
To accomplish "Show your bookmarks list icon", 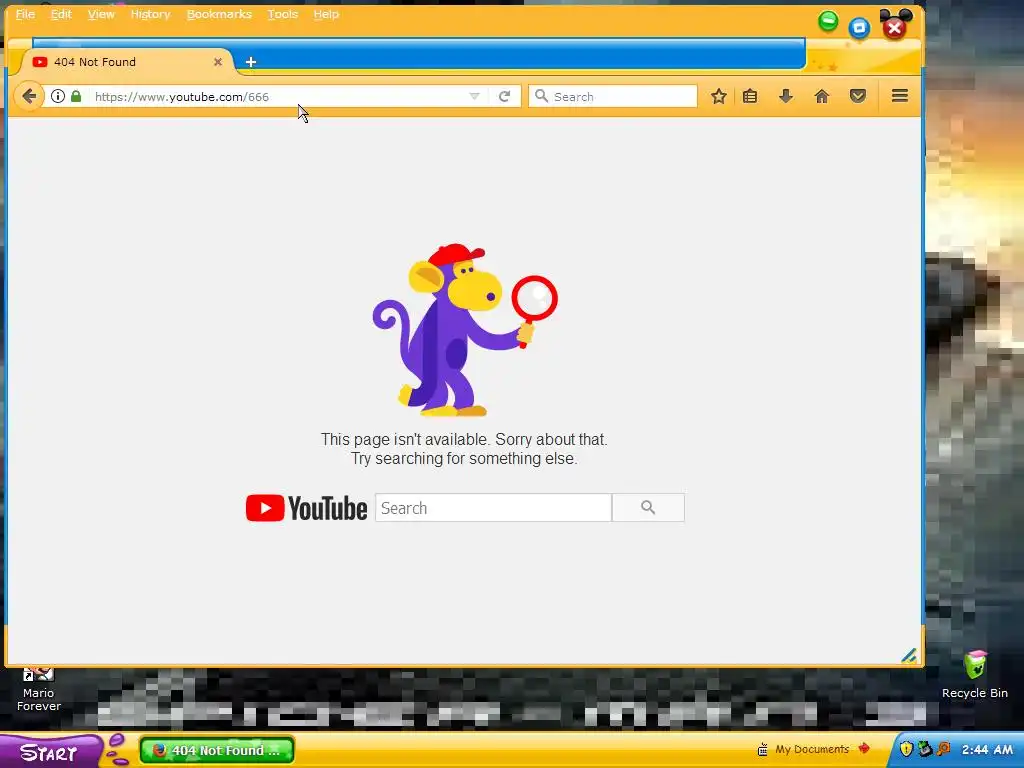I will pyautogui.click(x=750, y=97).
